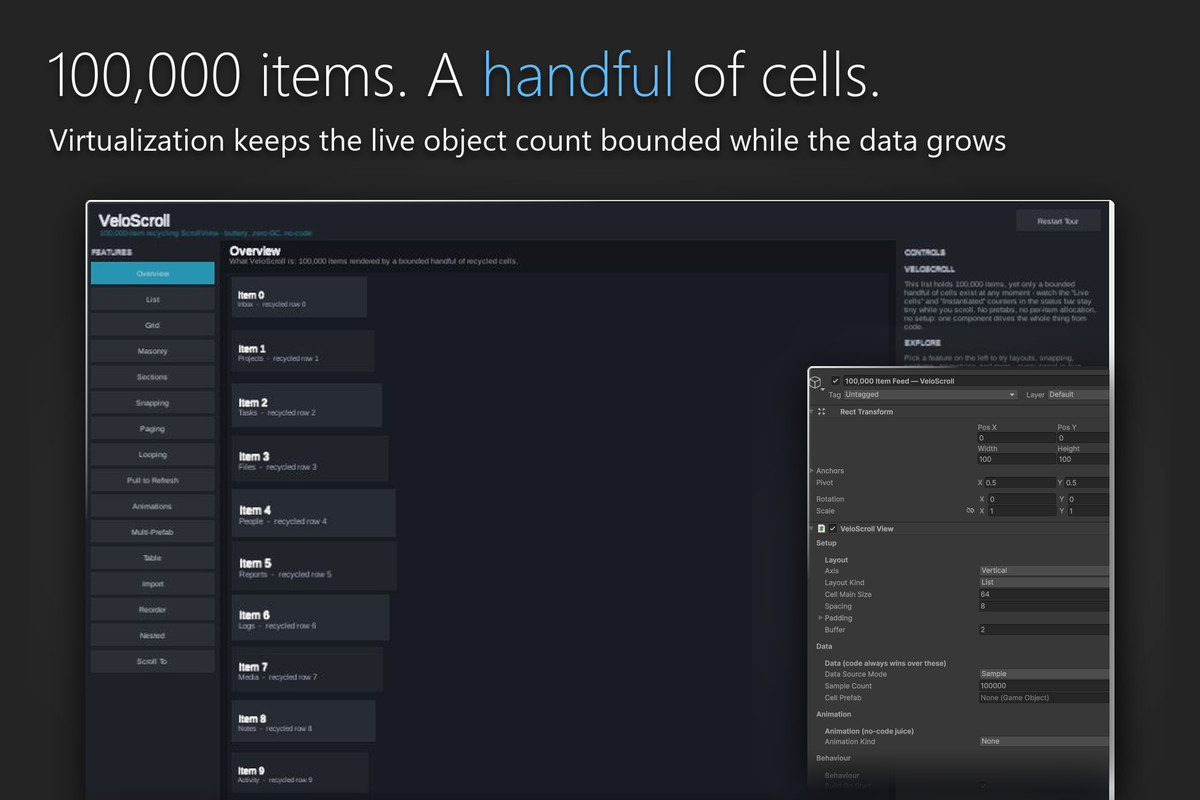This screenshot has width=1200, height=800.
Task: Click the Item 3 Files cell
Action: coord(310,459)
